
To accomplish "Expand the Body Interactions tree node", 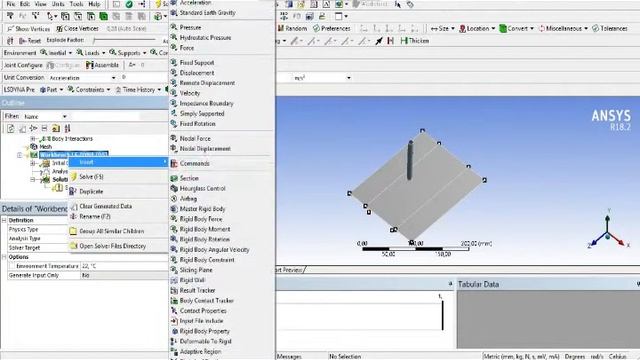I will click(33, 139).
